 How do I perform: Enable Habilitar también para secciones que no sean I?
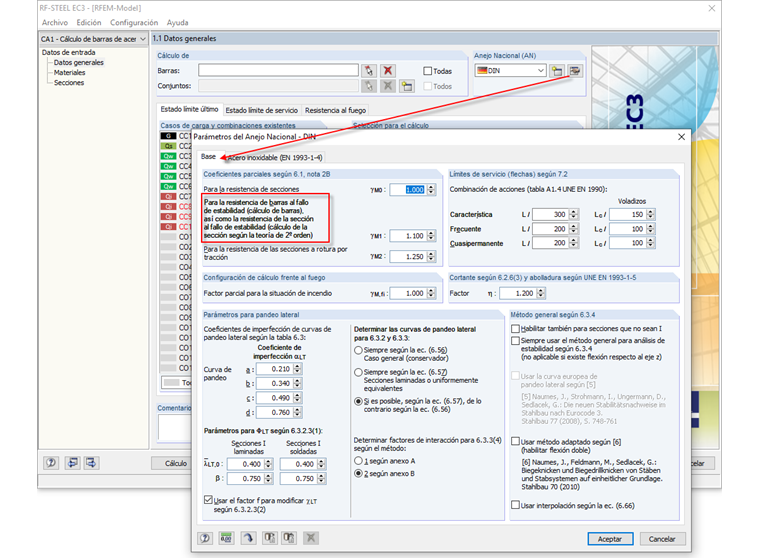coord(516,329)
